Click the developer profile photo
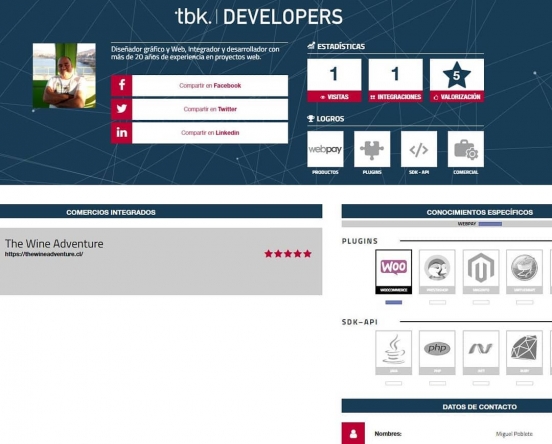The height and width of the screenshot is (444, 552). coord(64,76)
